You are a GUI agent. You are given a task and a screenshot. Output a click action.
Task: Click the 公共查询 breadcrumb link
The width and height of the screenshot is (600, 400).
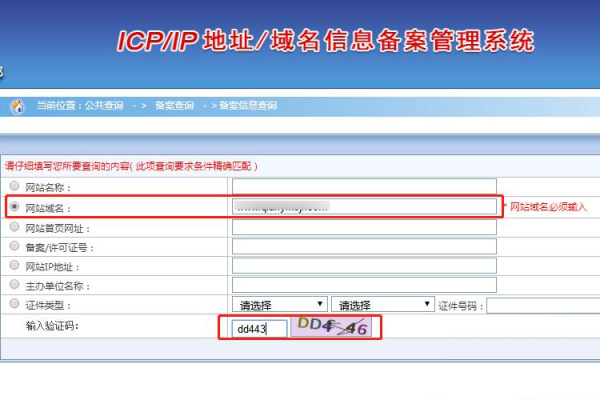point(105,105)
